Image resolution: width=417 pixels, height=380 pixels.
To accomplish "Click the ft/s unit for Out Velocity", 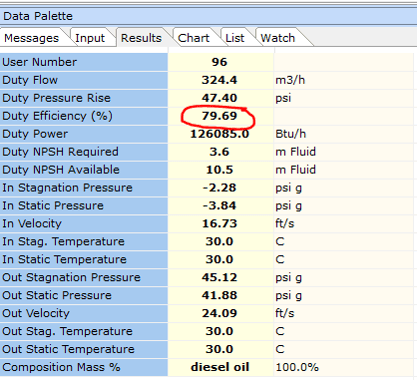I will pyautogui.click(x=285, y=313).
